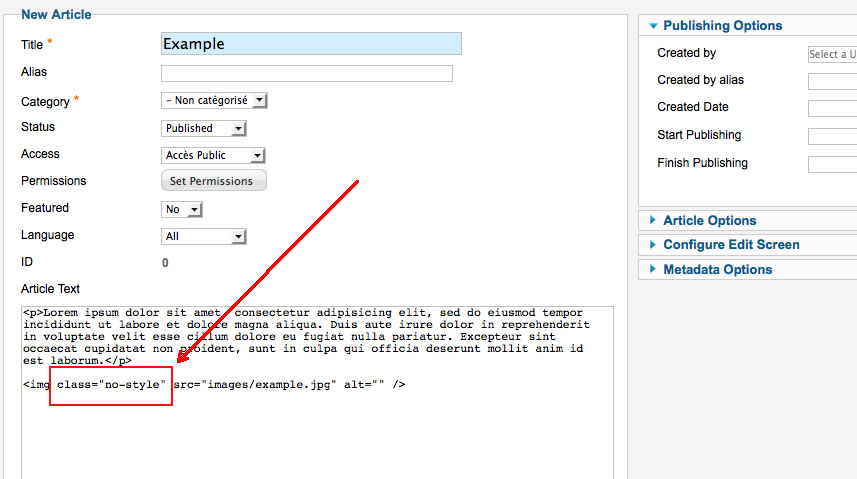The height and width of the screenshot is (479, 857).
Task: Open the Language dropdown showing All
Action: 203,236
